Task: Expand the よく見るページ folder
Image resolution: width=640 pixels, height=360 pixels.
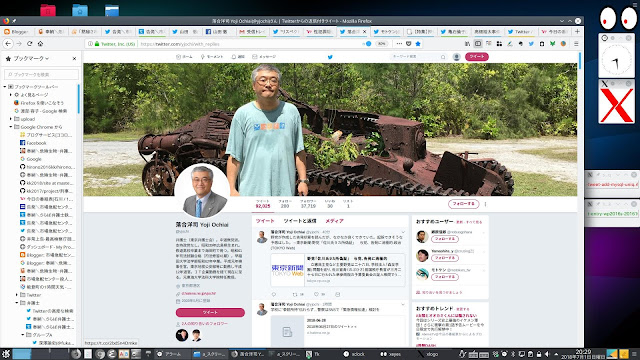Action: pos(11,95)
